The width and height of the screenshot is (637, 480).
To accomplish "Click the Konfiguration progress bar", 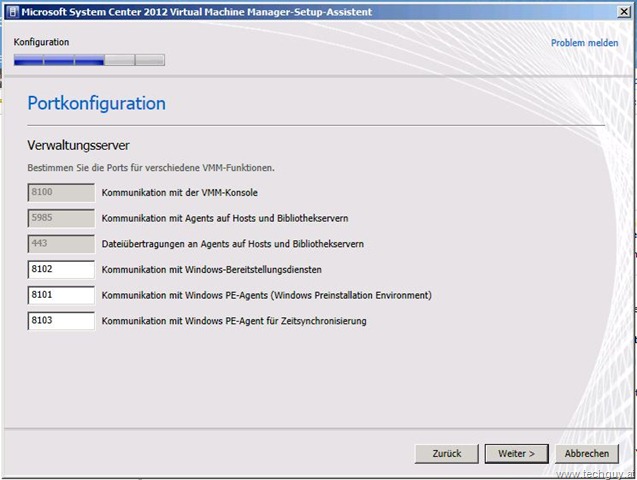I will 89,60.
